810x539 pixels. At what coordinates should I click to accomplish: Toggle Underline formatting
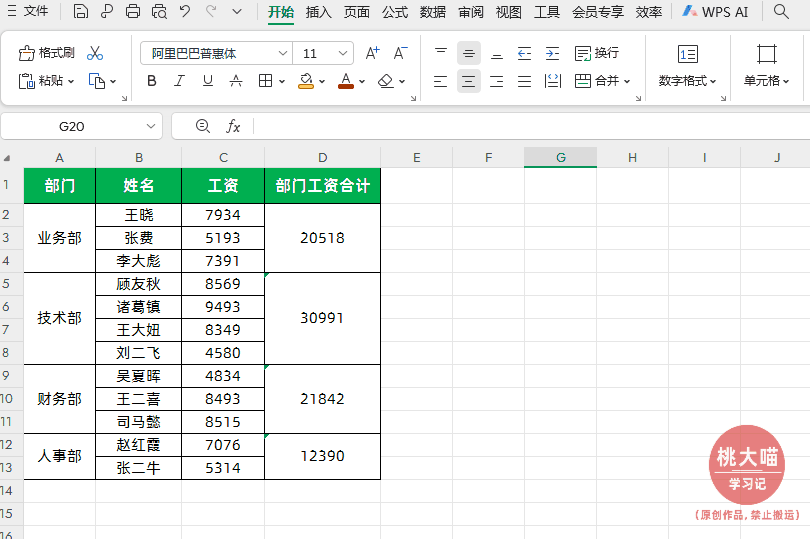pos(208,81)
